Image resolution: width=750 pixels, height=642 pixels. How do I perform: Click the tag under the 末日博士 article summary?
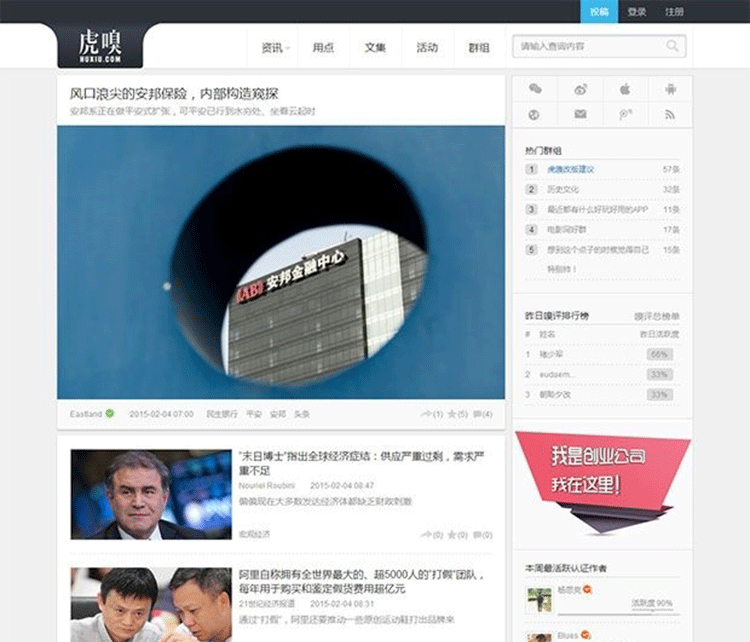254,534
